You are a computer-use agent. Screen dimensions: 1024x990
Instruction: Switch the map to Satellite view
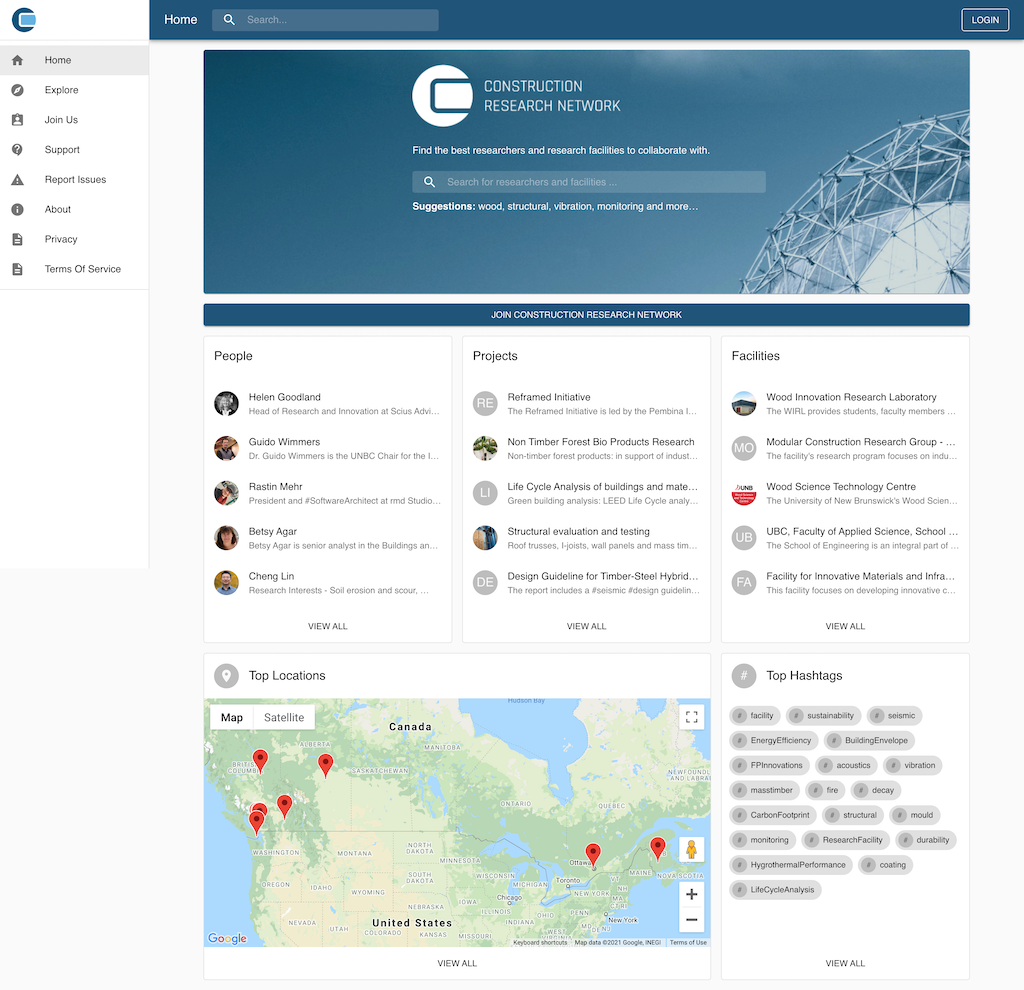point(284,718)
